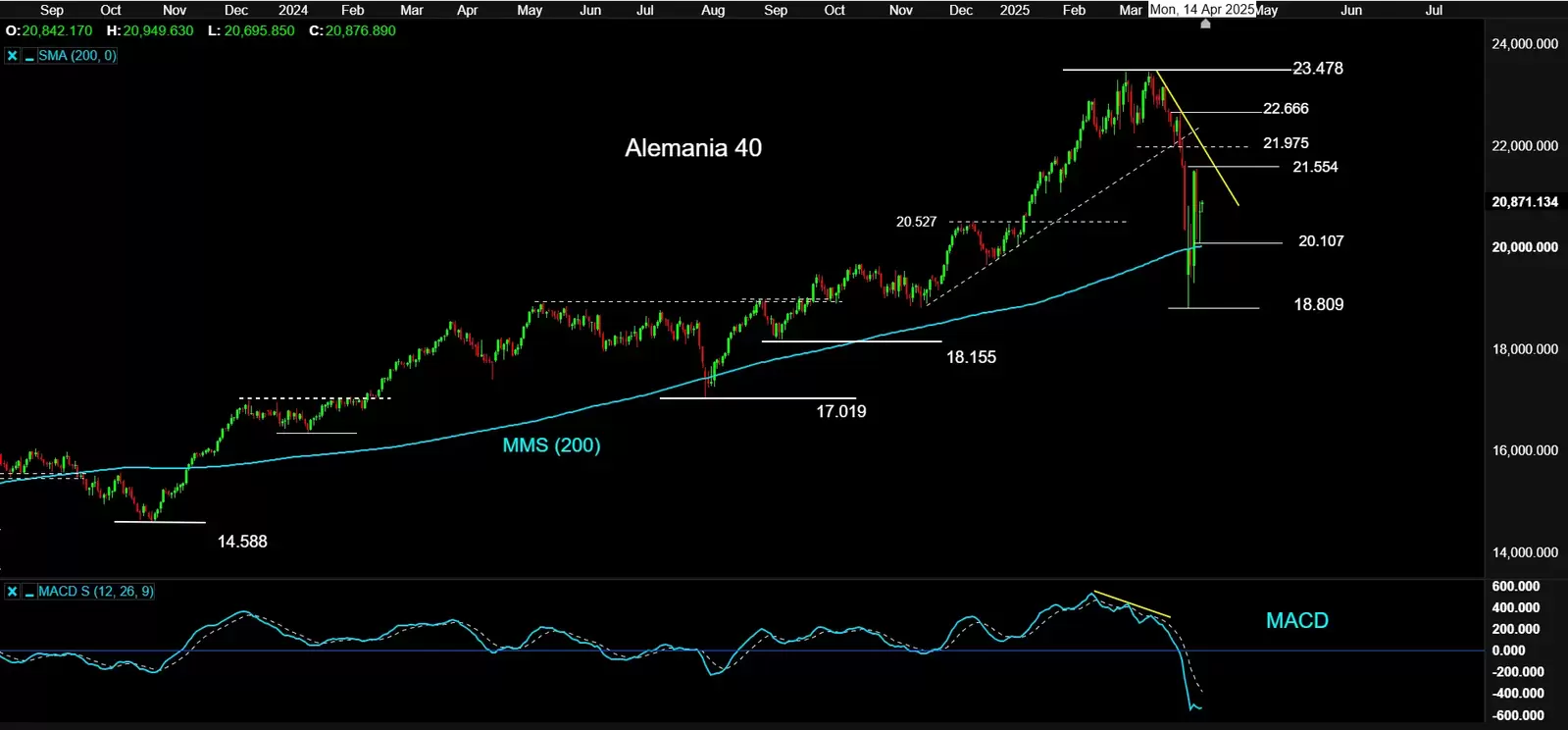This screenshot has width=1568, height=730.
Task: Click the Mon, 14 Apr 2025 date label
Action: [x=1201, y=9]
